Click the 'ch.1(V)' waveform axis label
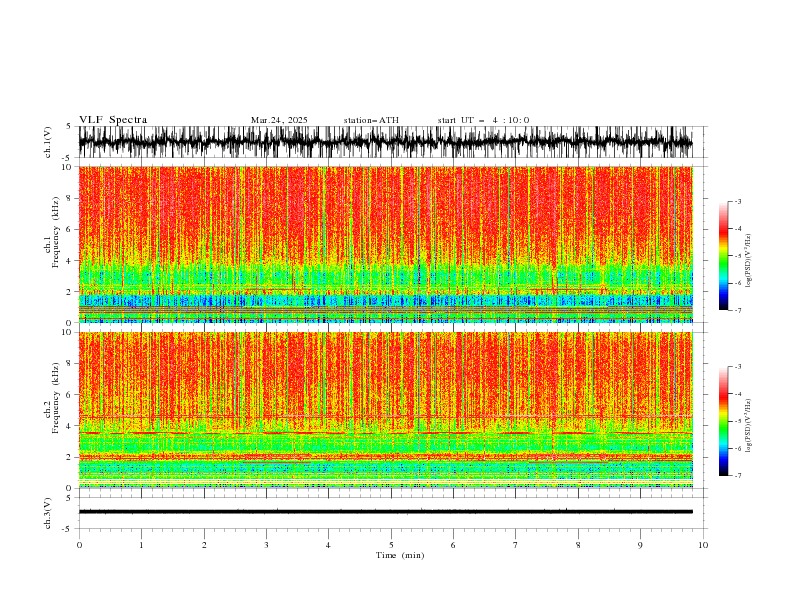The width and height of the screenshot is (792, 612). (x=48, y=142)
